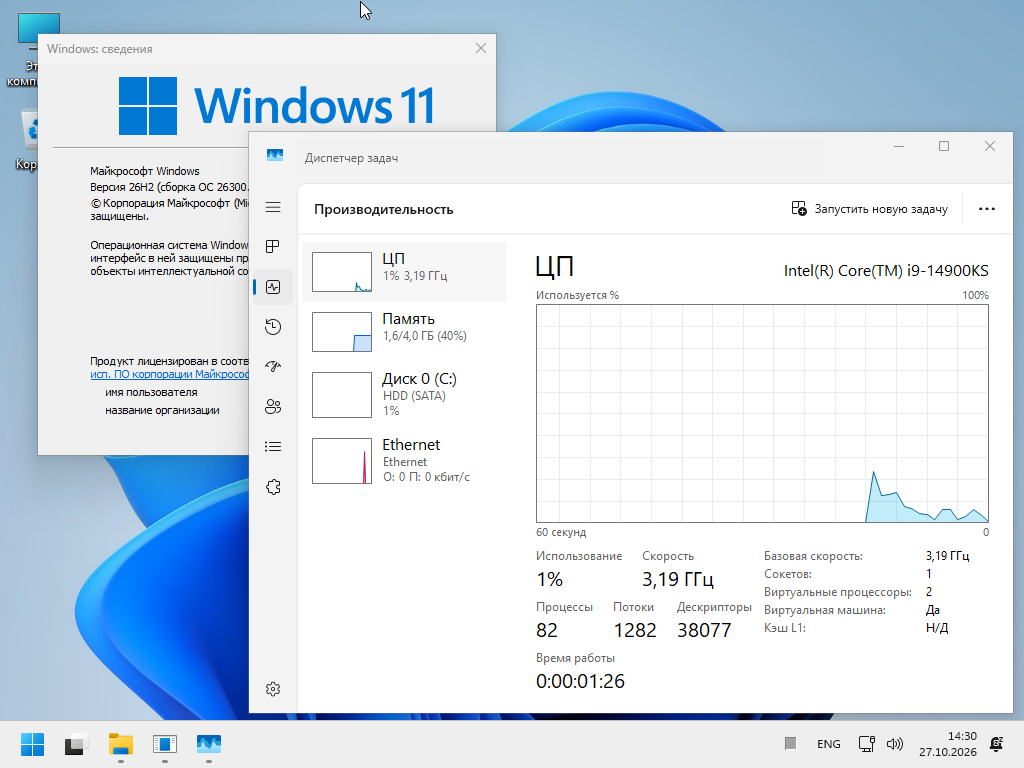Open the Task Manager hamburger navigation menu
The image size is (1024, 768).
pos(273,207)
